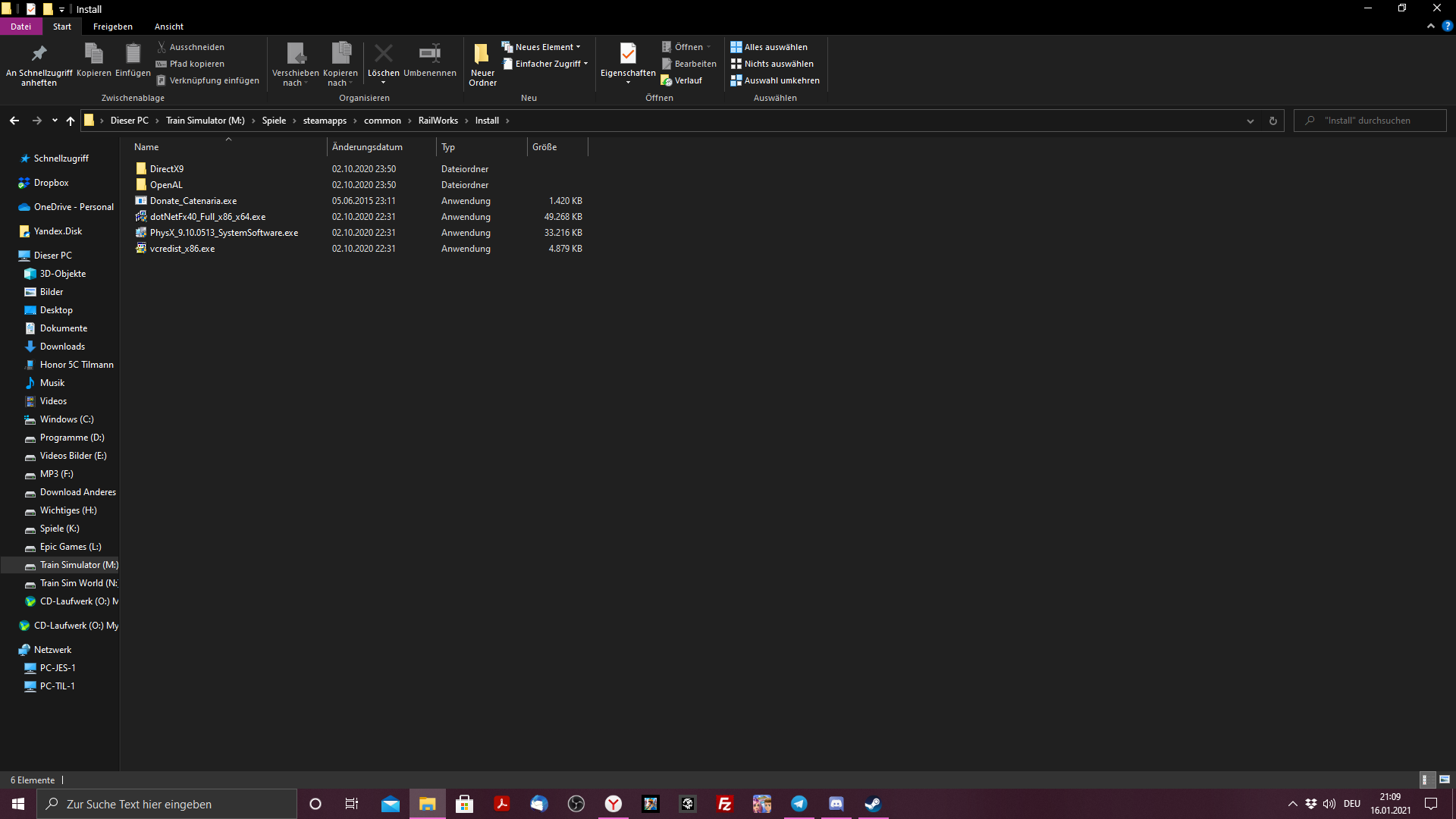
Task: Click the Neuer Ordner ribbon icon
Action: tap(482, 54)
